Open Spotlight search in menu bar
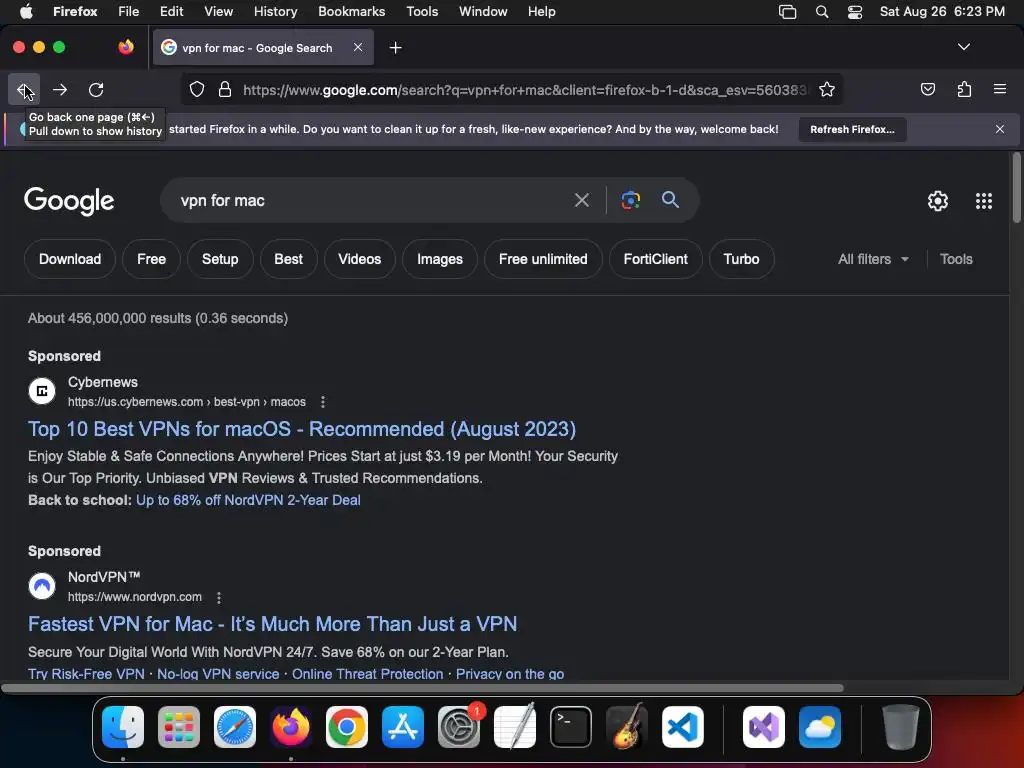This screenshot has height=768, width=1024. 822,12
